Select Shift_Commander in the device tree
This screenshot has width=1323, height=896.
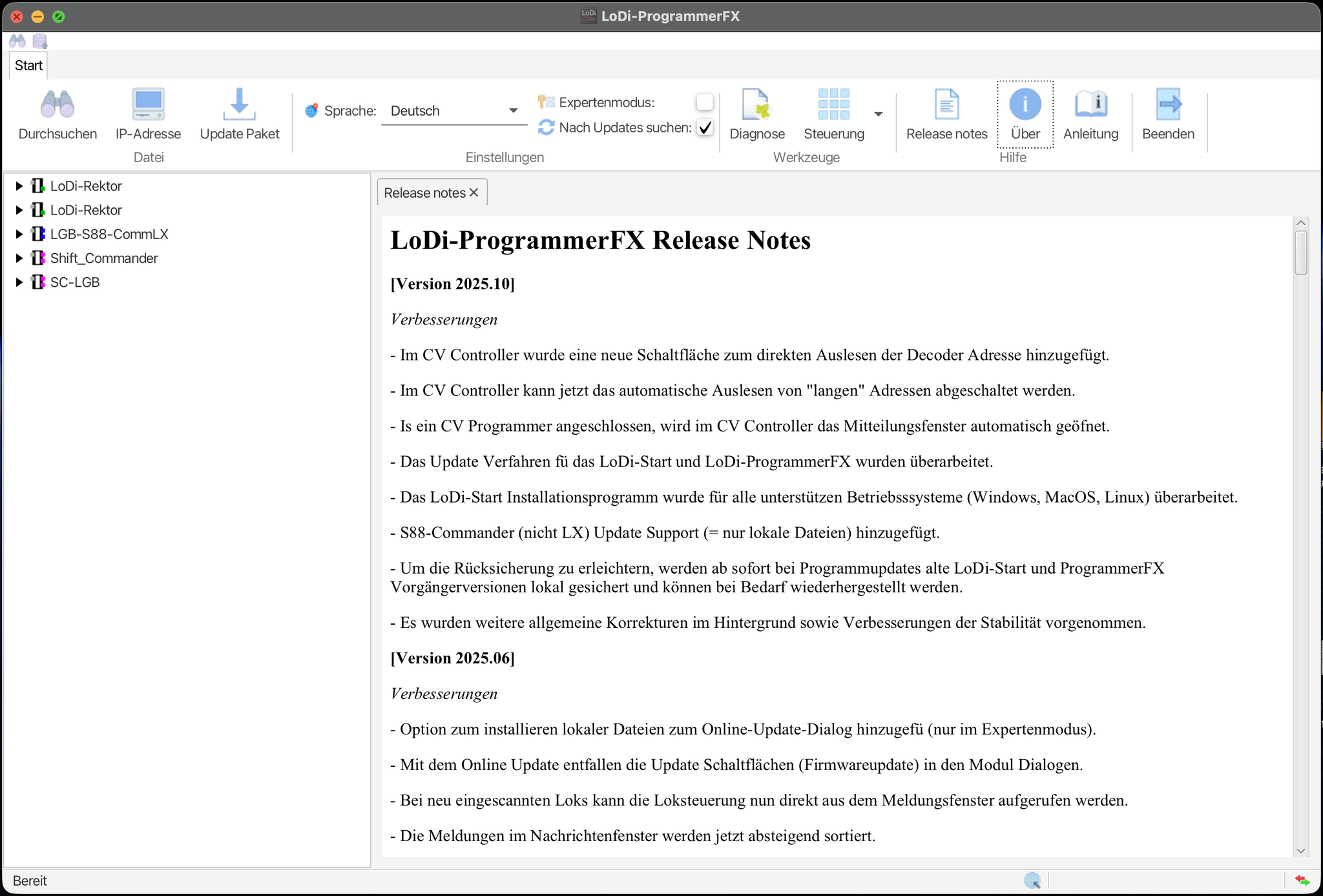pyautogui.click(x=104, y=258)
